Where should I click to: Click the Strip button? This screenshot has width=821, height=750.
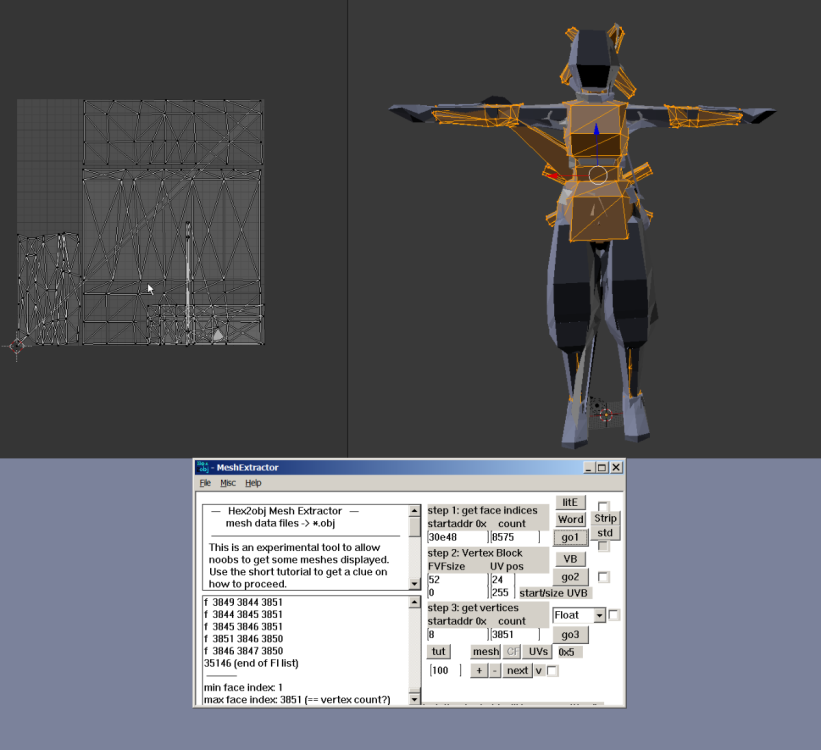point(605,519)
